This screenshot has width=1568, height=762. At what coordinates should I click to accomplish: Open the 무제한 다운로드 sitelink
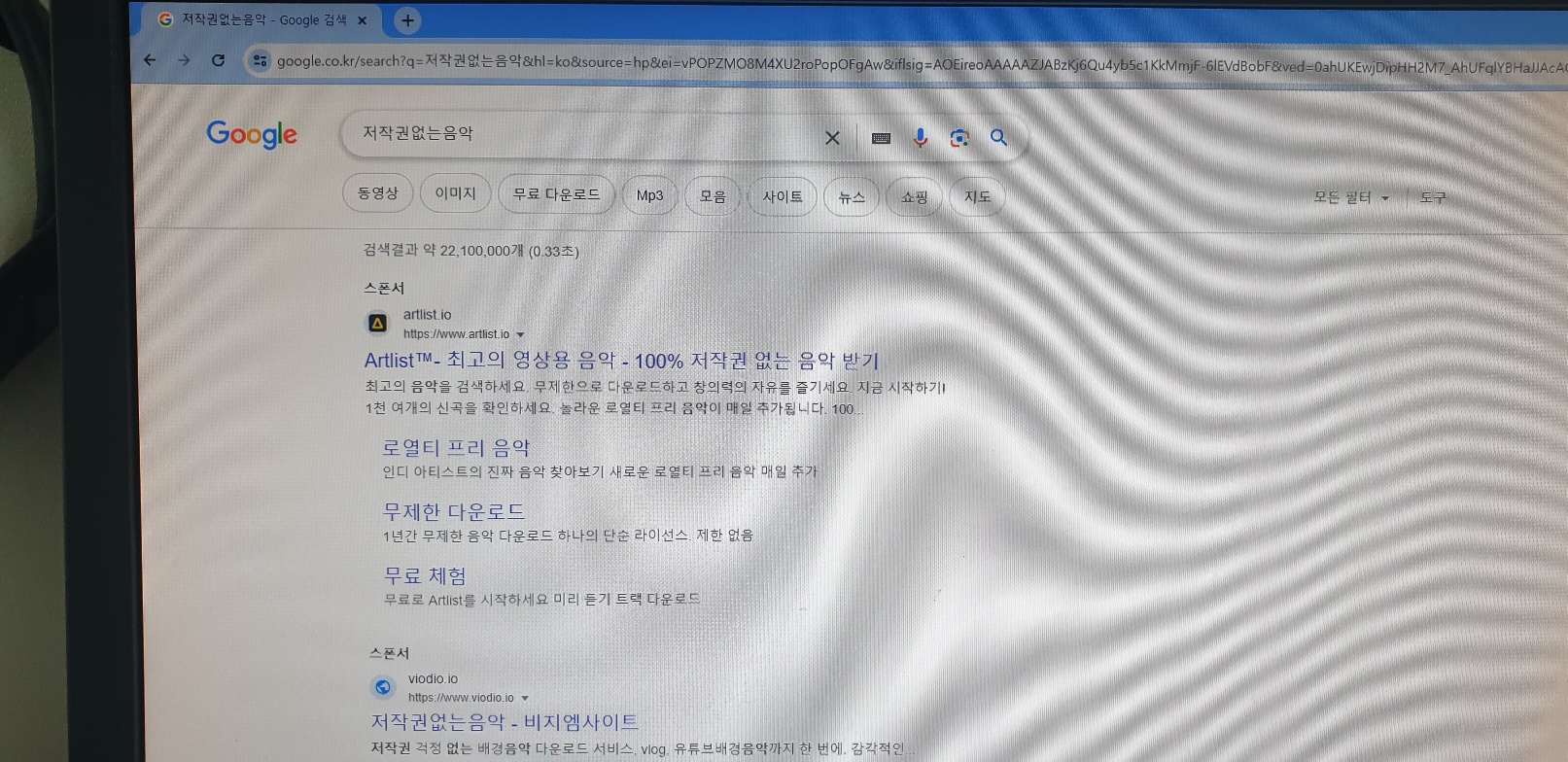coord(454,511)
